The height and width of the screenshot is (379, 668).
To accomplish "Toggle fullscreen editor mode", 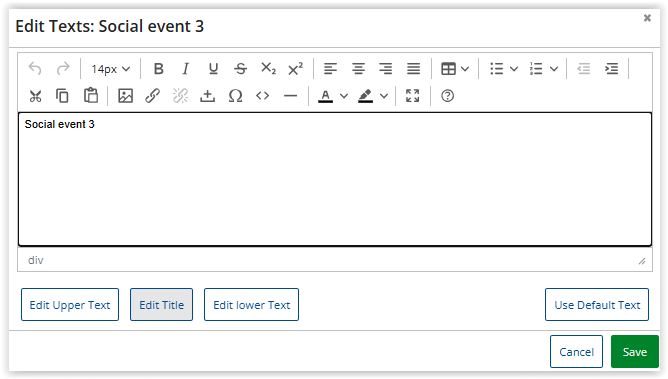I will [x=412, y=96].
